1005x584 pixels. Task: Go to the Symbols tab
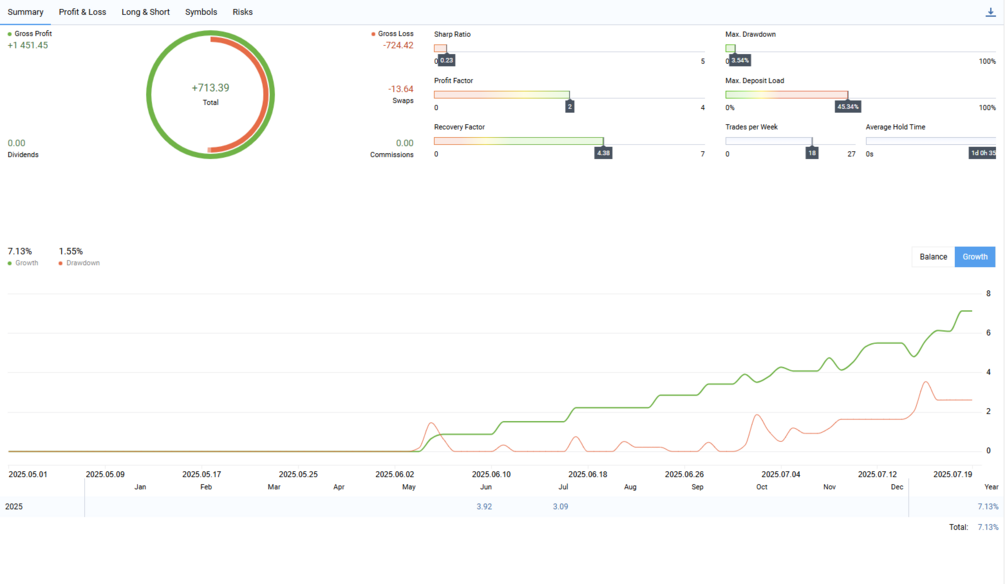pyautogui.click(x=201, y=12)
